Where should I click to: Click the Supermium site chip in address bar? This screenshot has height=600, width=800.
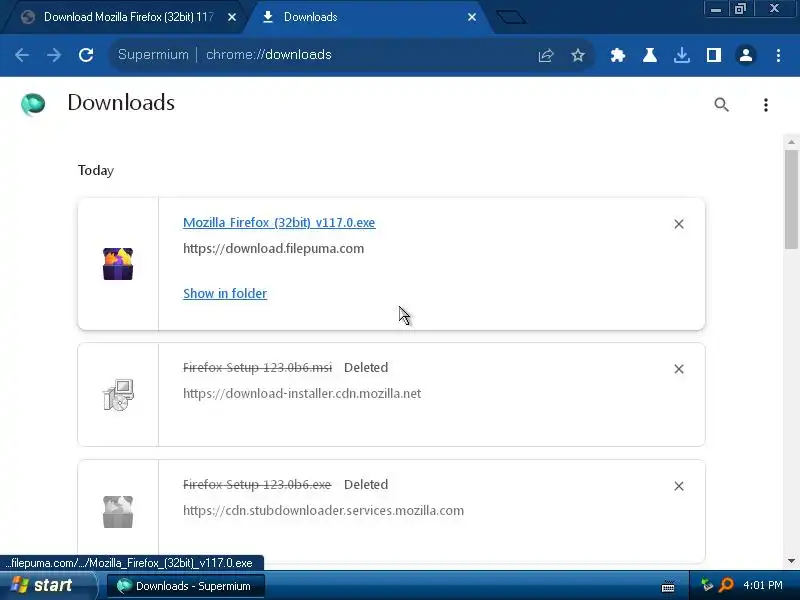(153, 55)
